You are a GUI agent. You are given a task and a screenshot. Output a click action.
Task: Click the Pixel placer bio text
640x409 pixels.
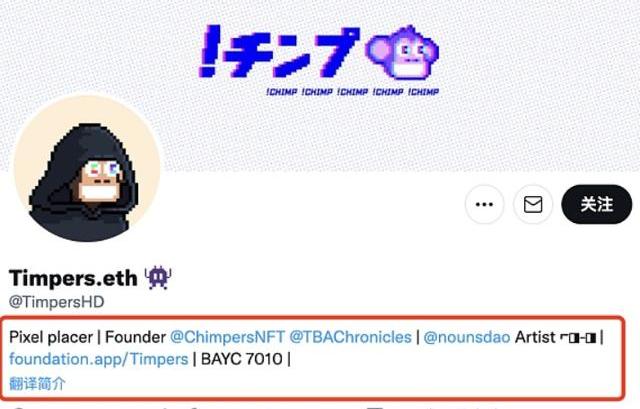pos(51,338)
